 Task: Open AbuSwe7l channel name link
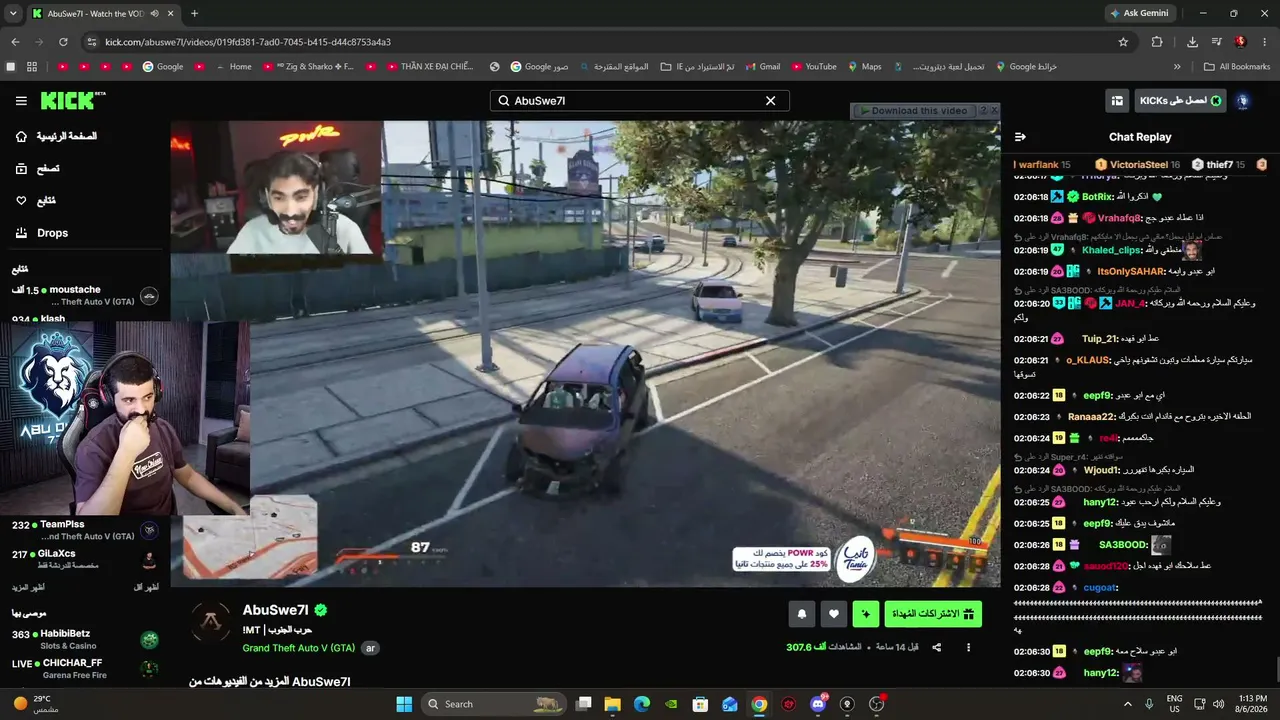(276, 610)
